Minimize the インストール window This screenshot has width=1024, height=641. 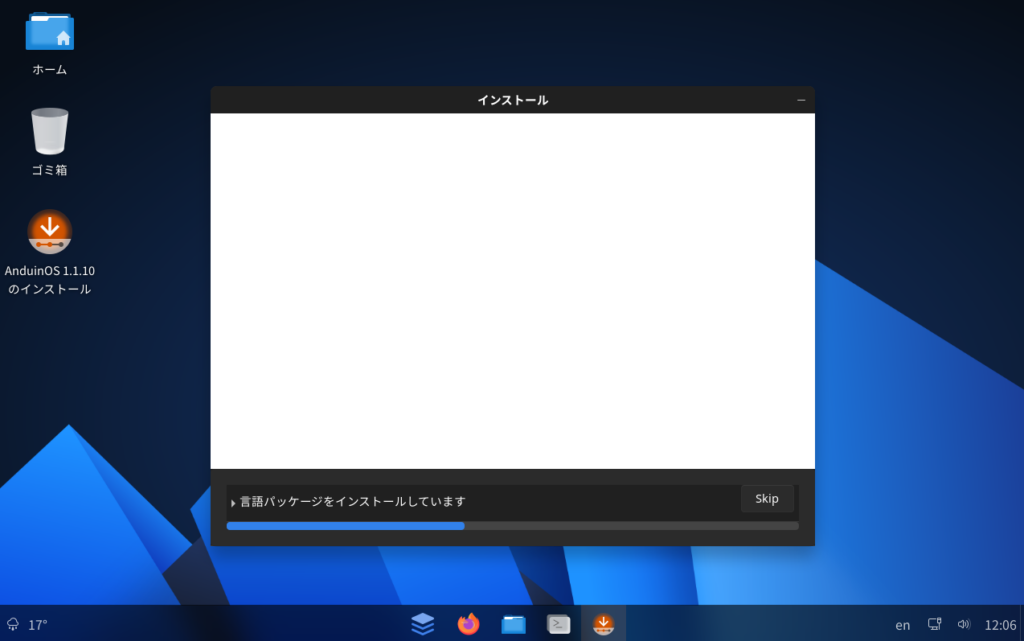pyautogui.click(x=801, y=100)
